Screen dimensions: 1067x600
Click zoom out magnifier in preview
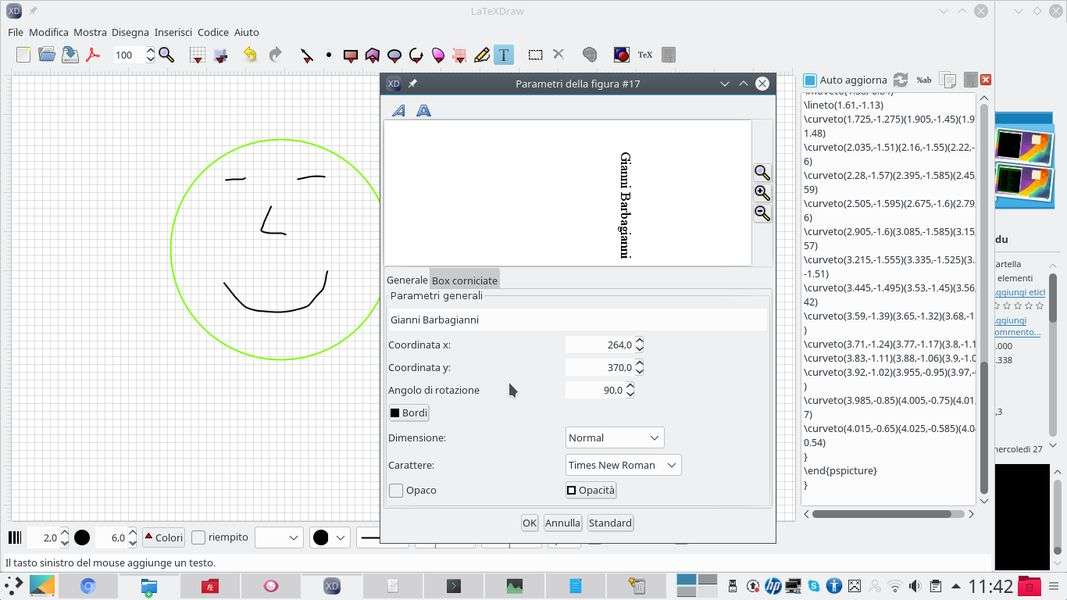tap(762, 213)
